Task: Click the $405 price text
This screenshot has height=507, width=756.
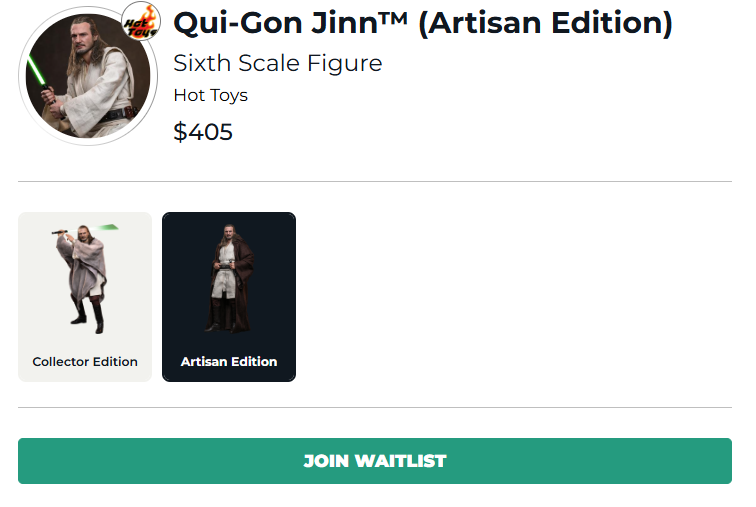Action: click(203, 132)
